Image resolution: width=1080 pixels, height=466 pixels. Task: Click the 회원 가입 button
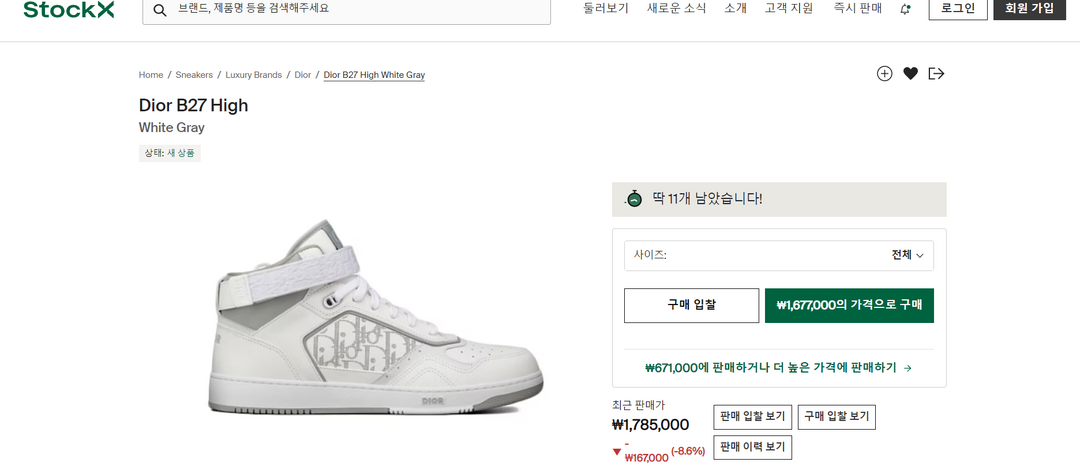pyautogui.click(x=1028, y=8)
